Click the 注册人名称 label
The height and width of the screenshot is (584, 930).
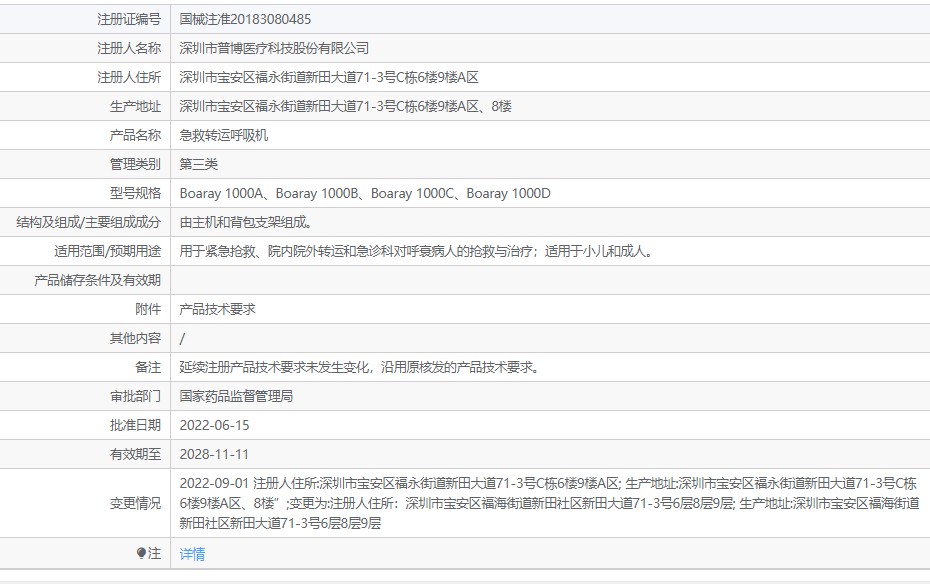tap(129, 48)
